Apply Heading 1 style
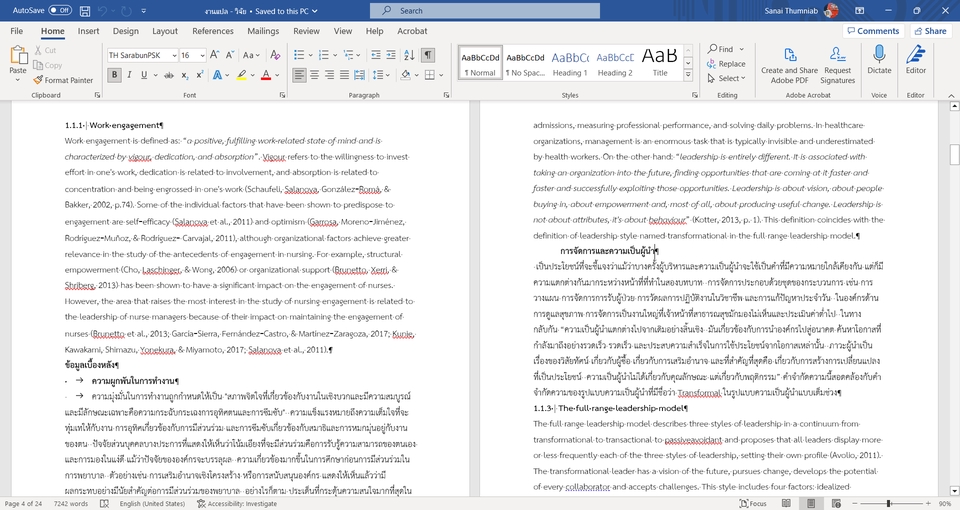 coord(570,63)
